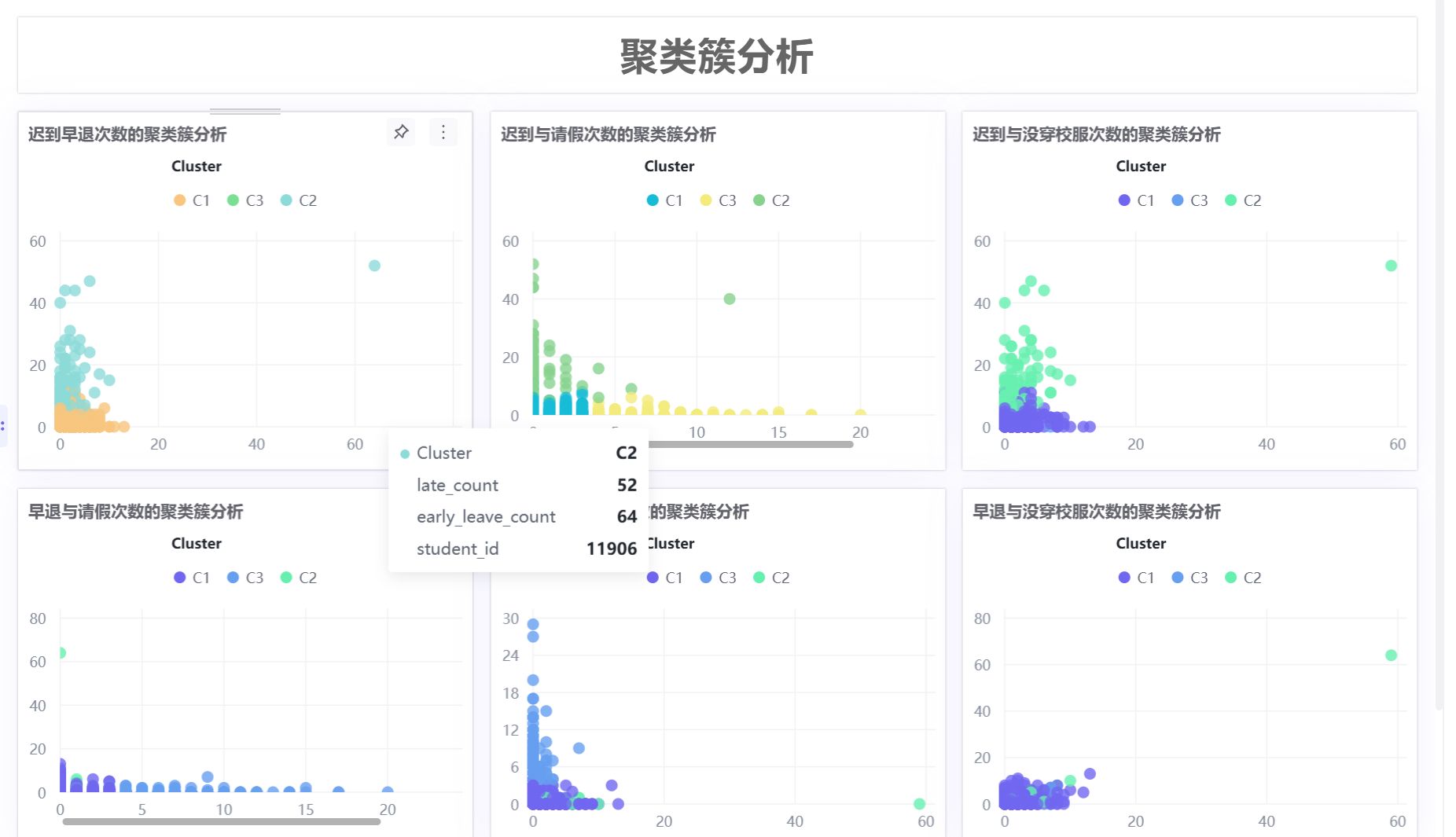Click the horizontal scrollbar of 早退与请假 chart

222,821
